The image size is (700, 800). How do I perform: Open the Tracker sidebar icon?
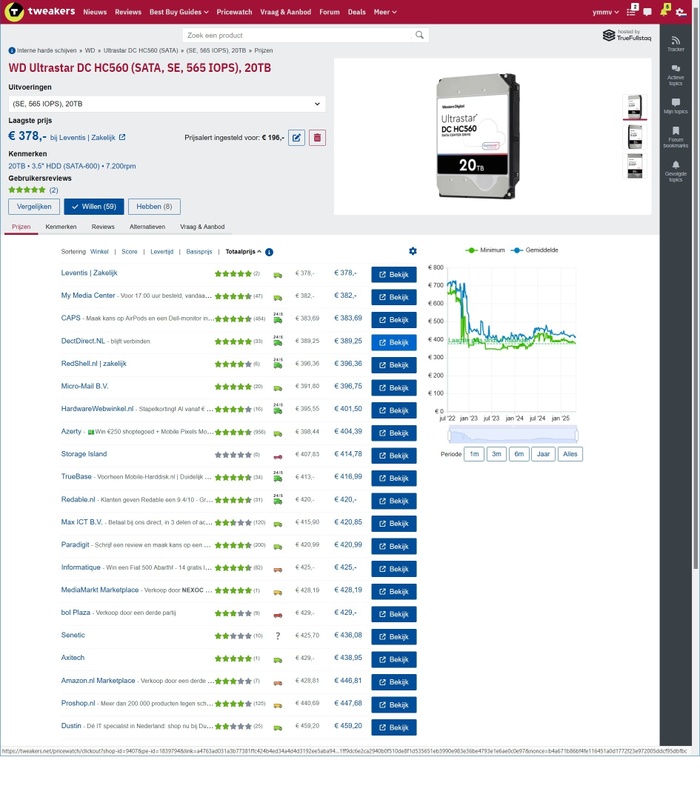coord(676,44)
